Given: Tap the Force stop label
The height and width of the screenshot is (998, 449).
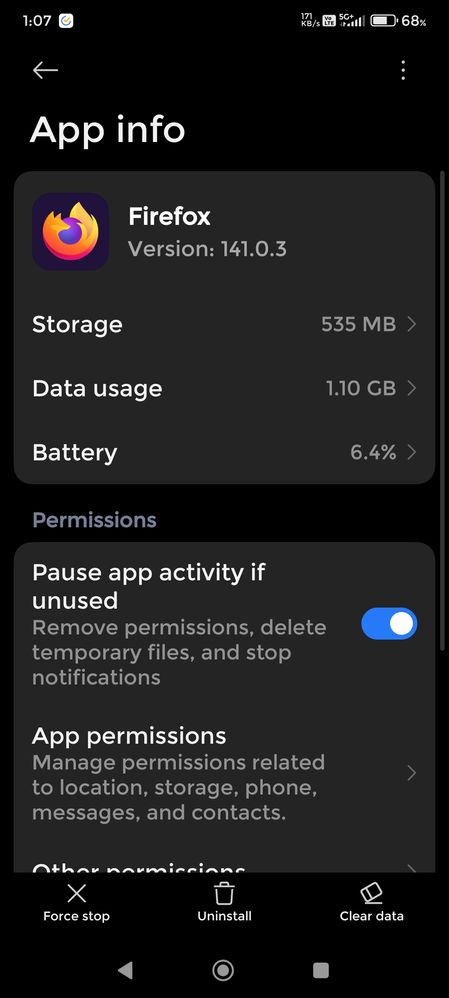Looking at the screenshot, I should [76, 916].
